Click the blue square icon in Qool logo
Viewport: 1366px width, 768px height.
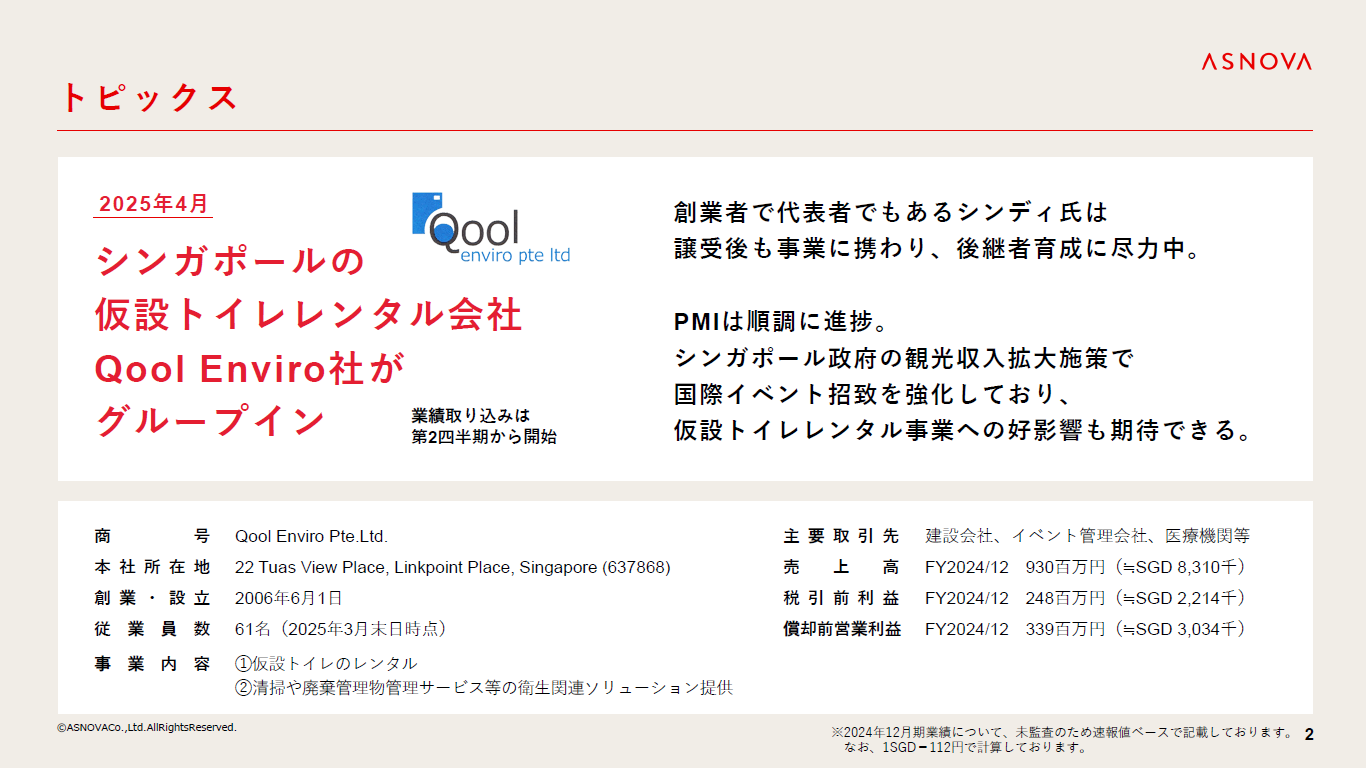point(424,212)
